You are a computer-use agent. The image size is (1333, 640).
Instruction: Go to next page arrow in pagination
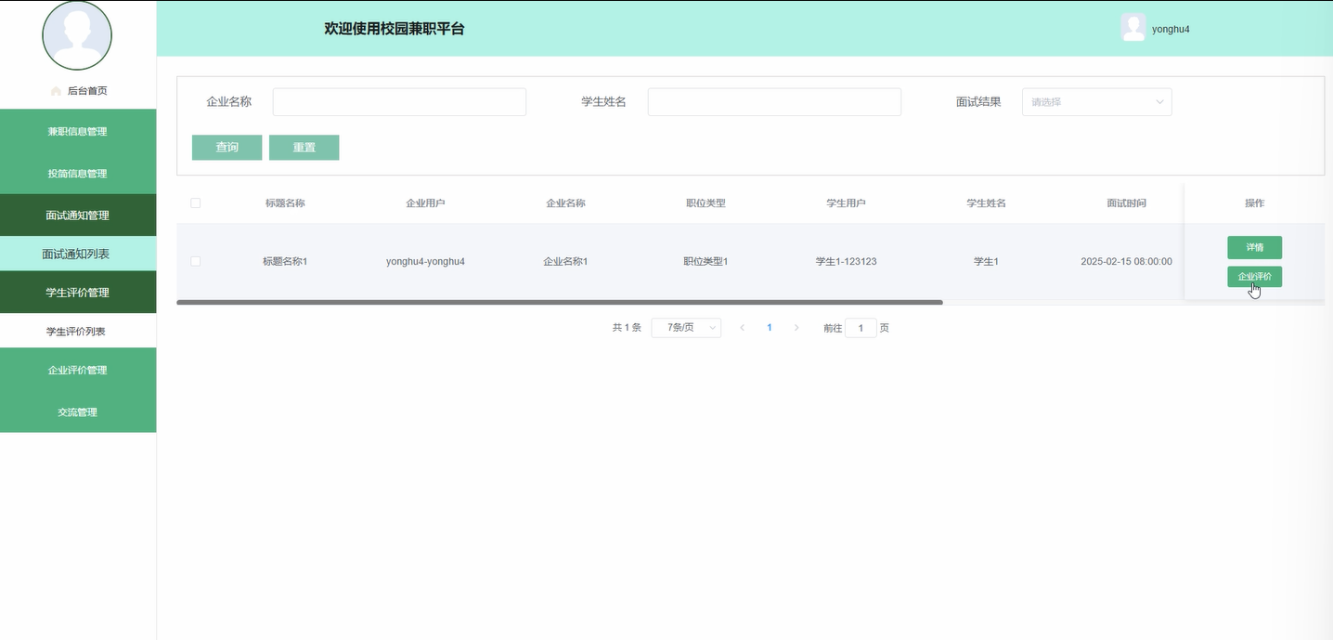(796, 328)
